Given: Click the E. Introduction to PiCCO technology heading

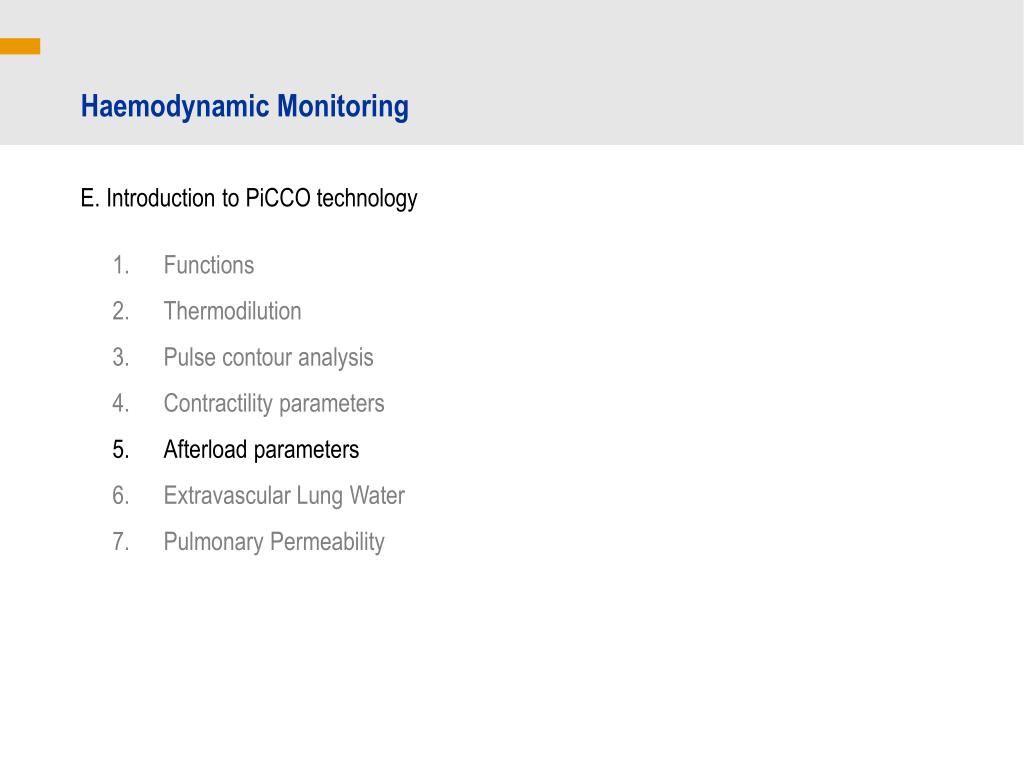Looking at the screenshot, I should click(249, 199).
